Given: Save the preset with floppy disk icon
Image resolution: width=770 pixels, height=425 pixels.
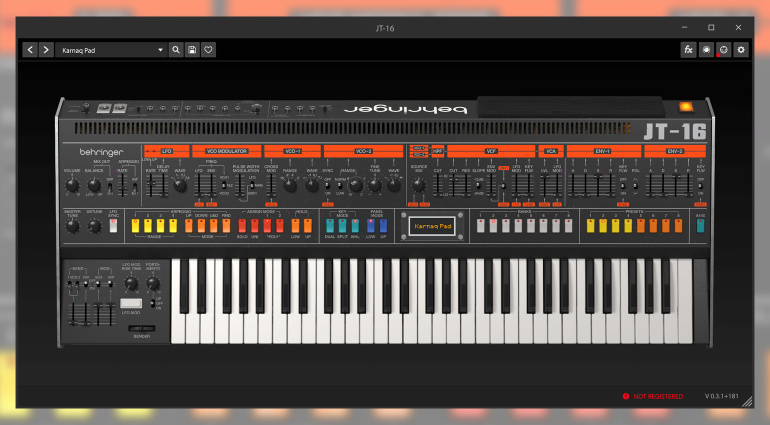Looking at the screenshot, I should 192,50.
